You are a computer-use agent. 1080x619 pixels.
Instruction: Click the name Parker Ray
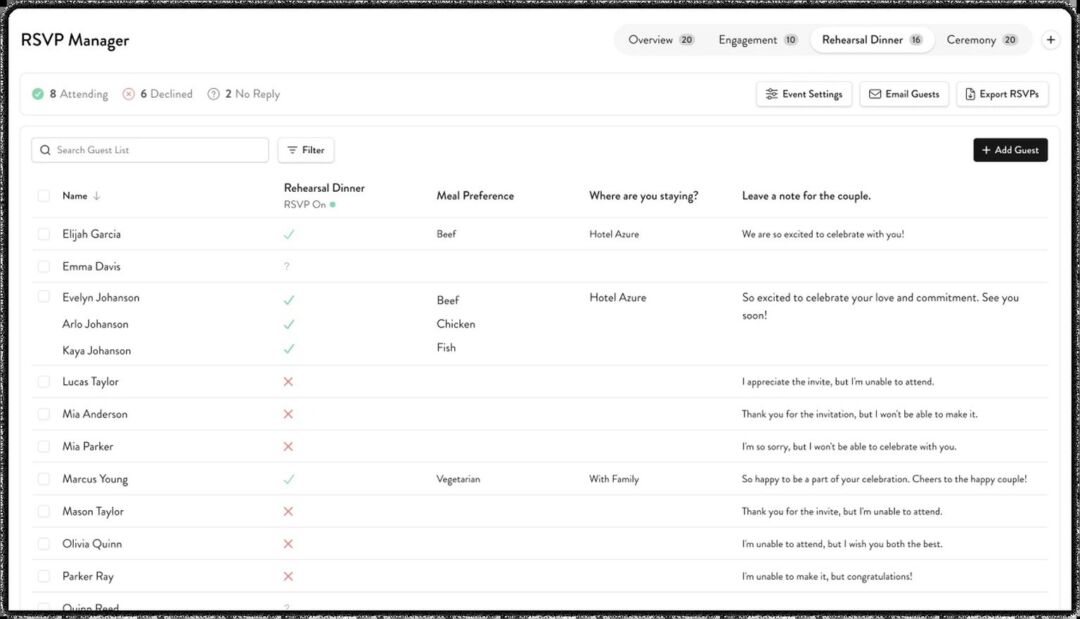[87, 576]
